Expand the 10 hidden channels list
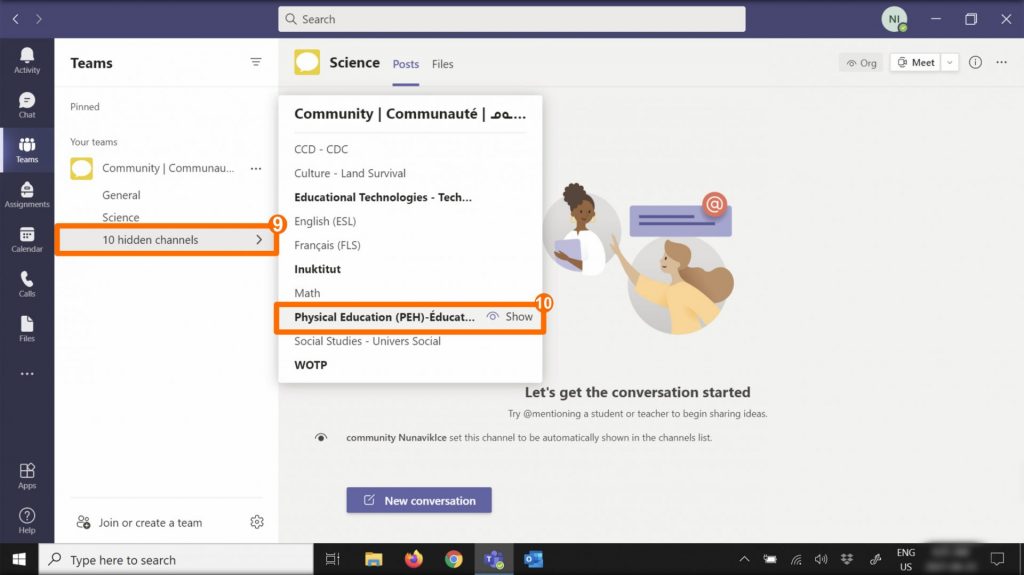This screenshot has width=1024, height=575. tap(167, 240)
